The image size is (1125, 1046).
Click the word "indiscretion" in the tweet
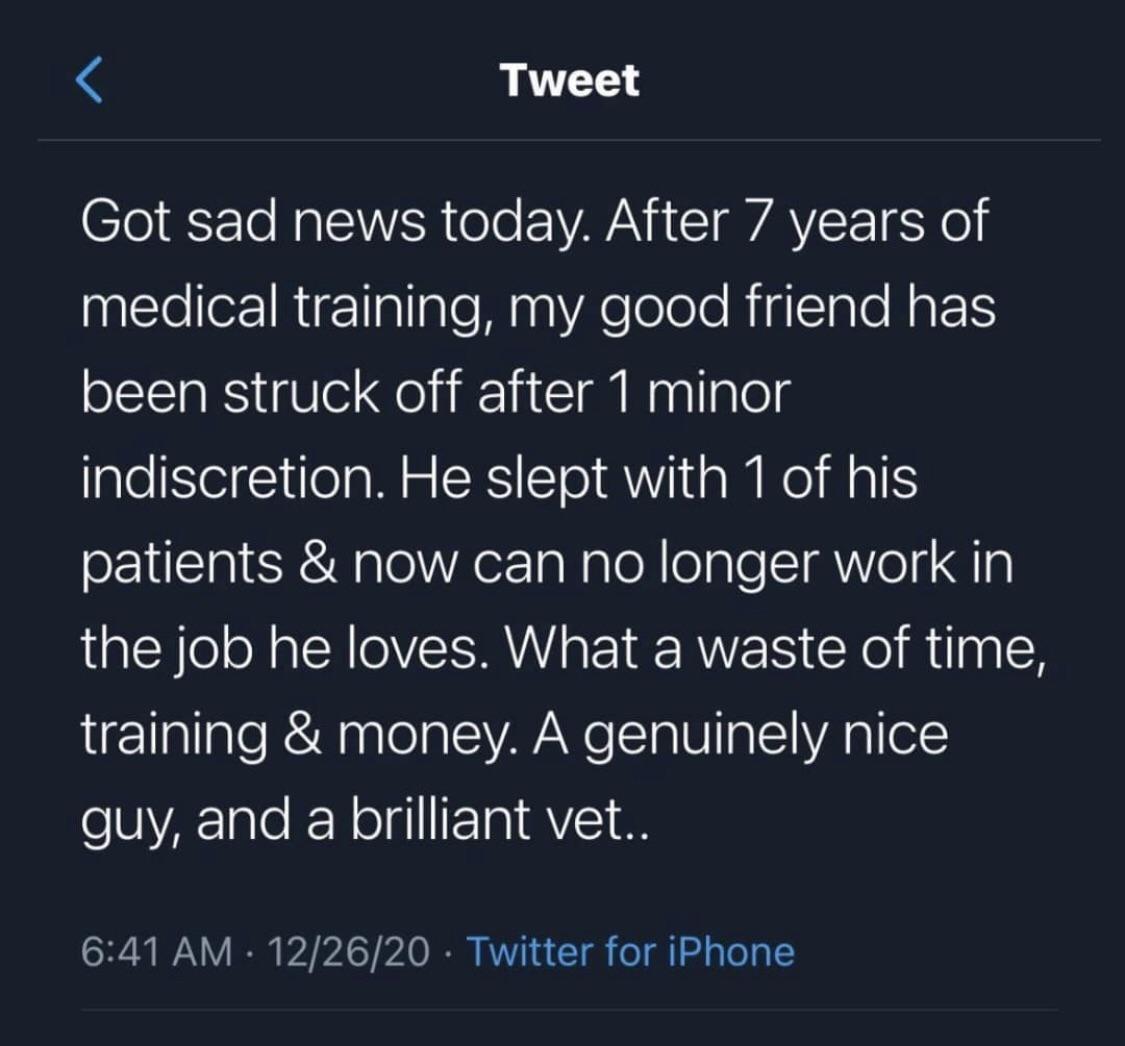[x=227, y=479]
